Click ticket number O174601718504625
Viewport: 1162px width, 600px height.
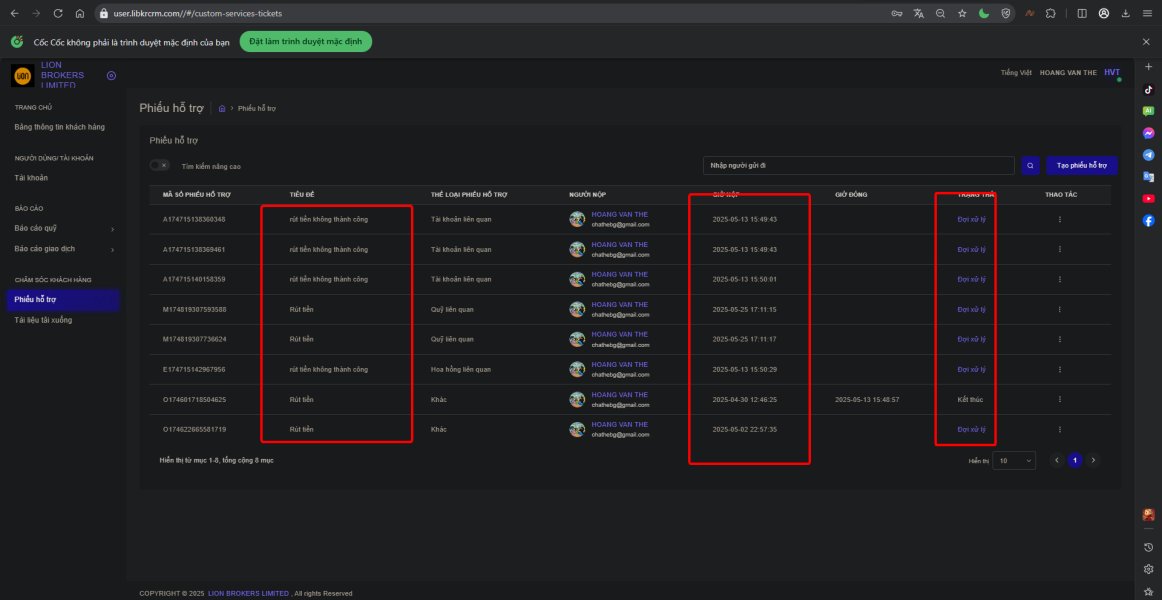click(194, 399)
